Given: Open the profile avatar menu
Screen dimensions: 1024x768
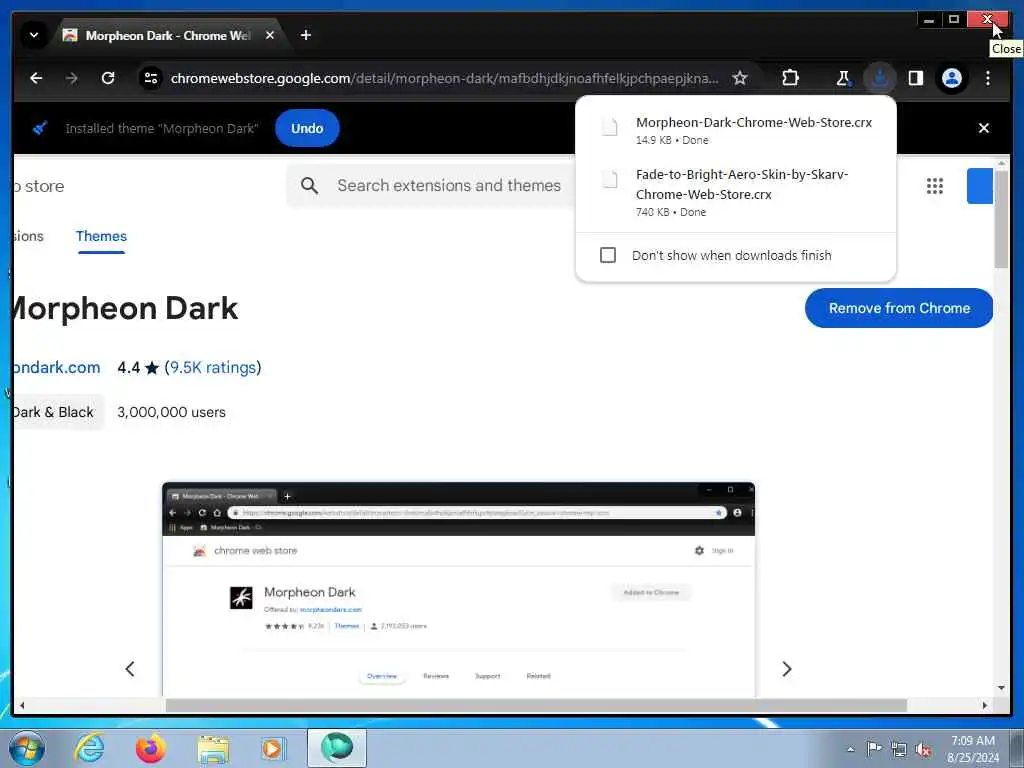Looking at the screenshot, I should pyautogui.click(x=952, y=78).
